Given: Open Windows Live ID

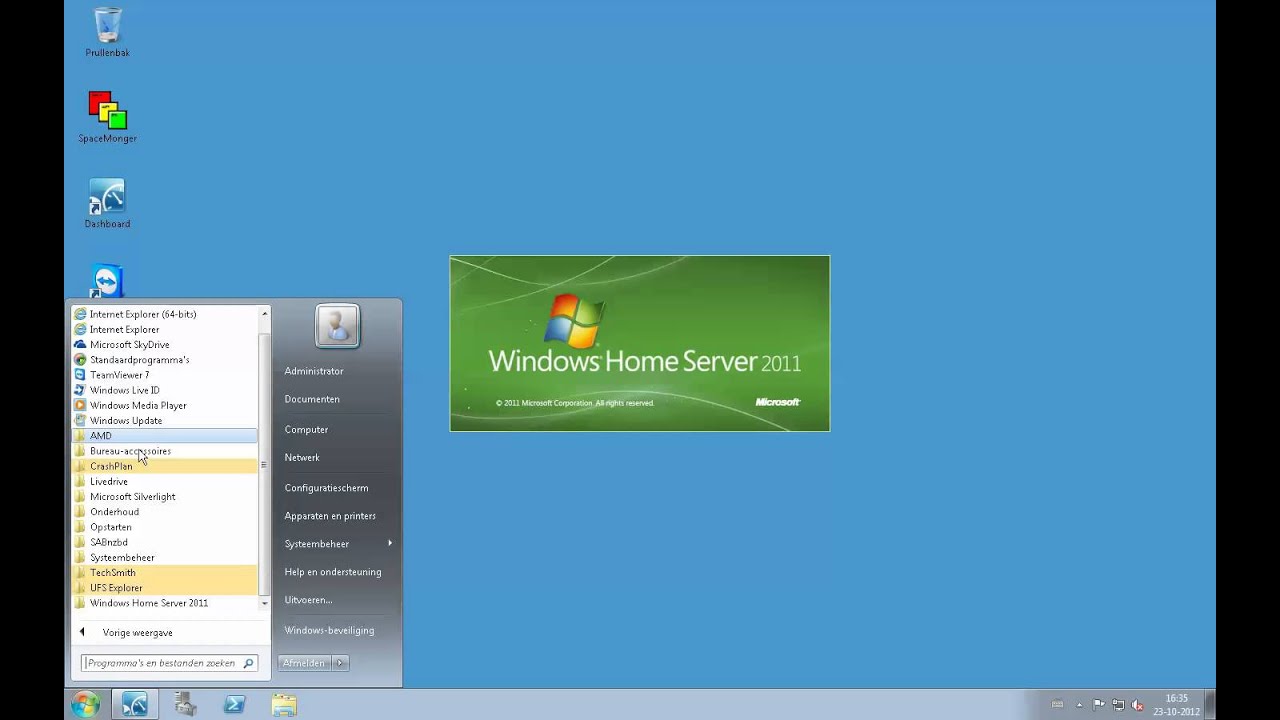Looking at the screenshot, I should click(165, 390).
